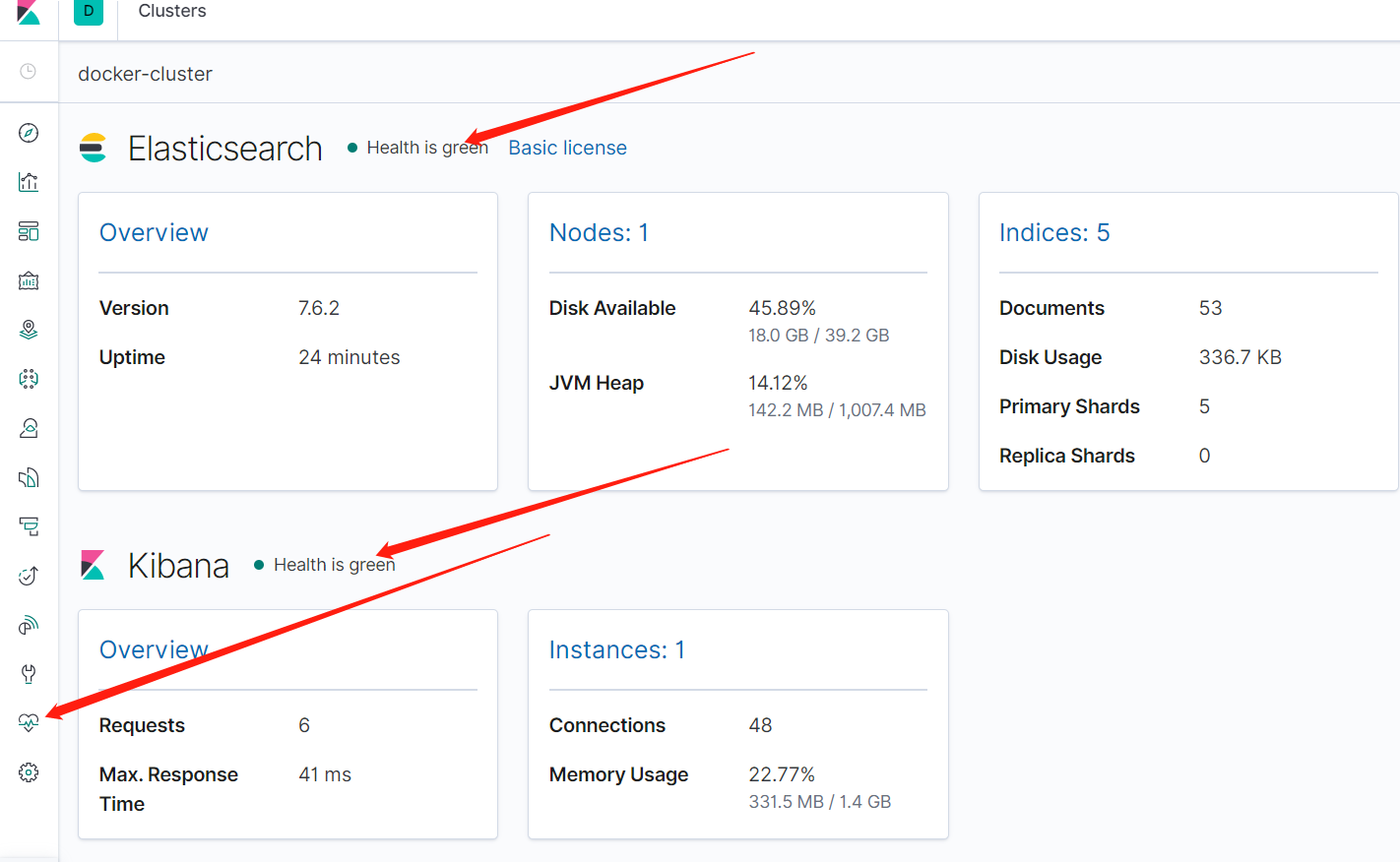The image size is (1400, 862).
Task: Open SIEM from the sidebar
Action: [29, 625]
